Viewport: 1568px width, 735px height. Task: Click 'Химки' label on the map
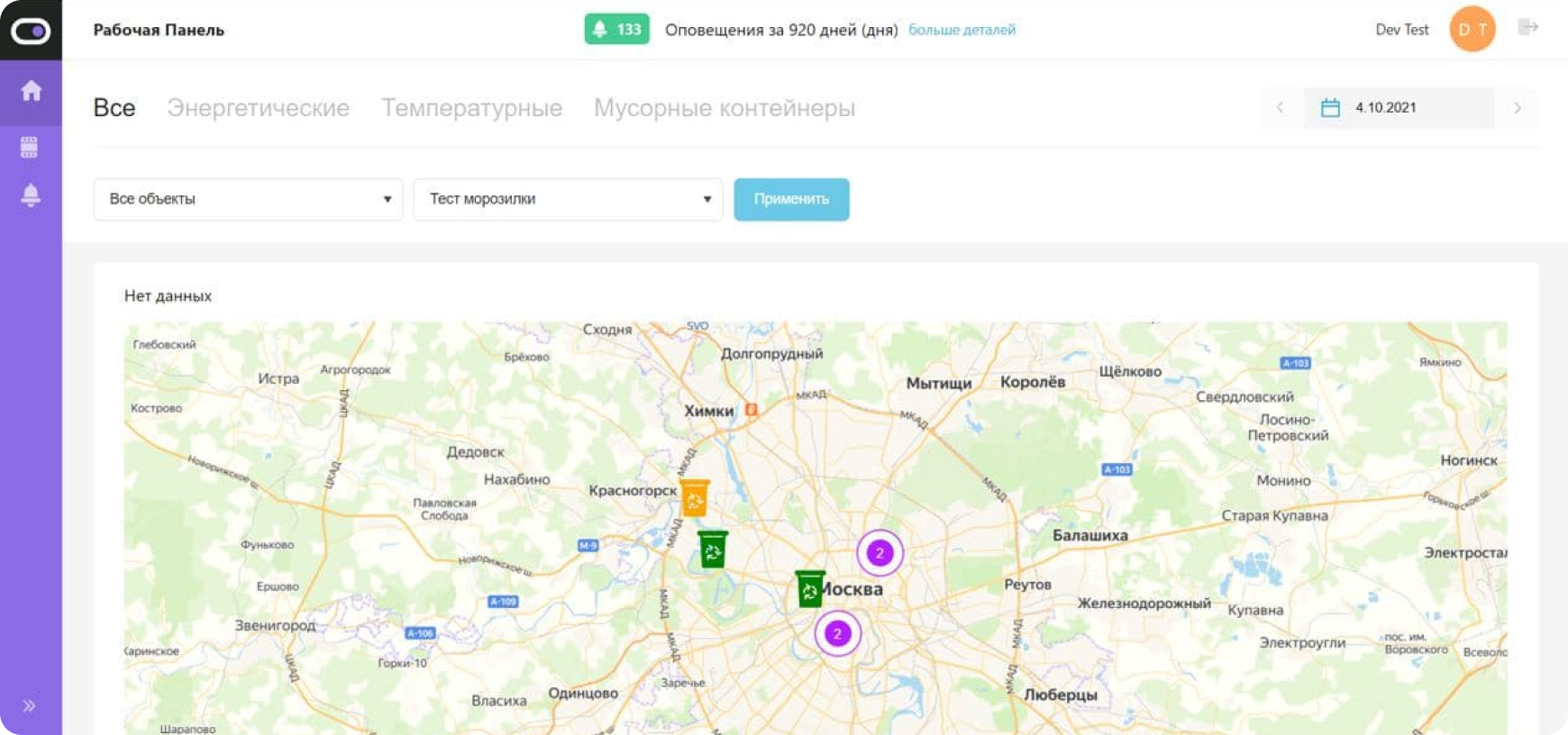(x=709, y=411)
